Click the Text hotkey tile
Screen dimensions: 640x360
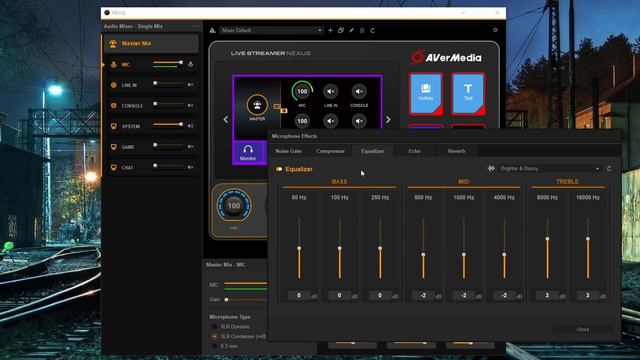coord(468,94)
